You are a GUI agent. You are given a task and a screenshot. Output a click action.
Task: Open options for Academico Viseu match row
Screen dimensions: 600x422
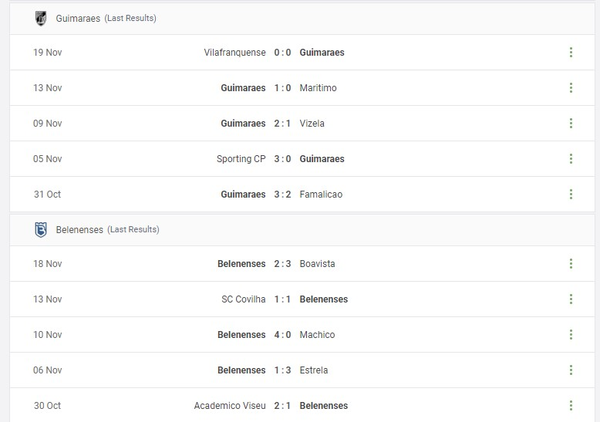[x=571, y=406]
